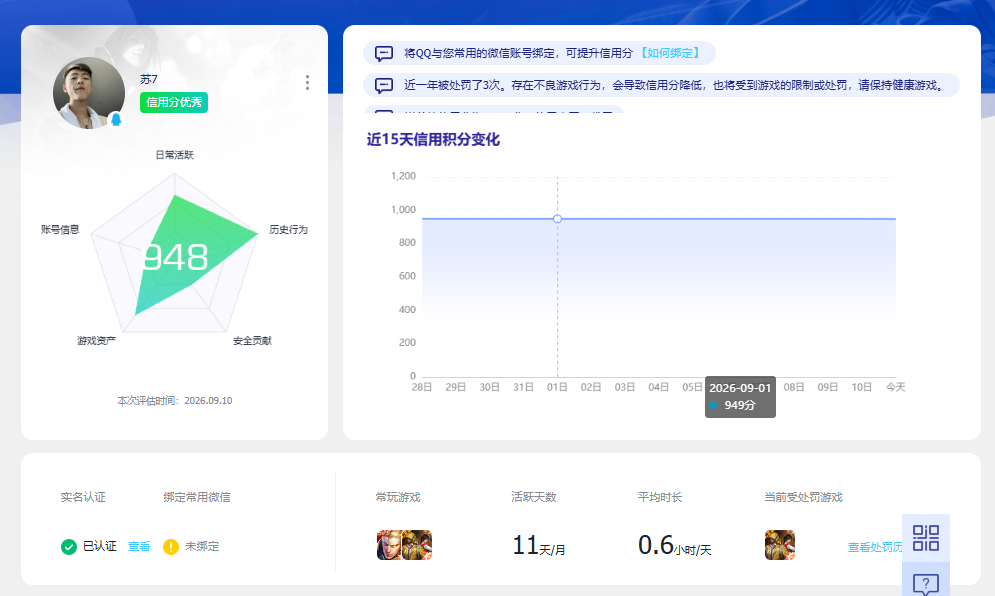The height and width of the screenshot is (596, 995).
Task: Click the username 苏7
Action: click(149, 79)
